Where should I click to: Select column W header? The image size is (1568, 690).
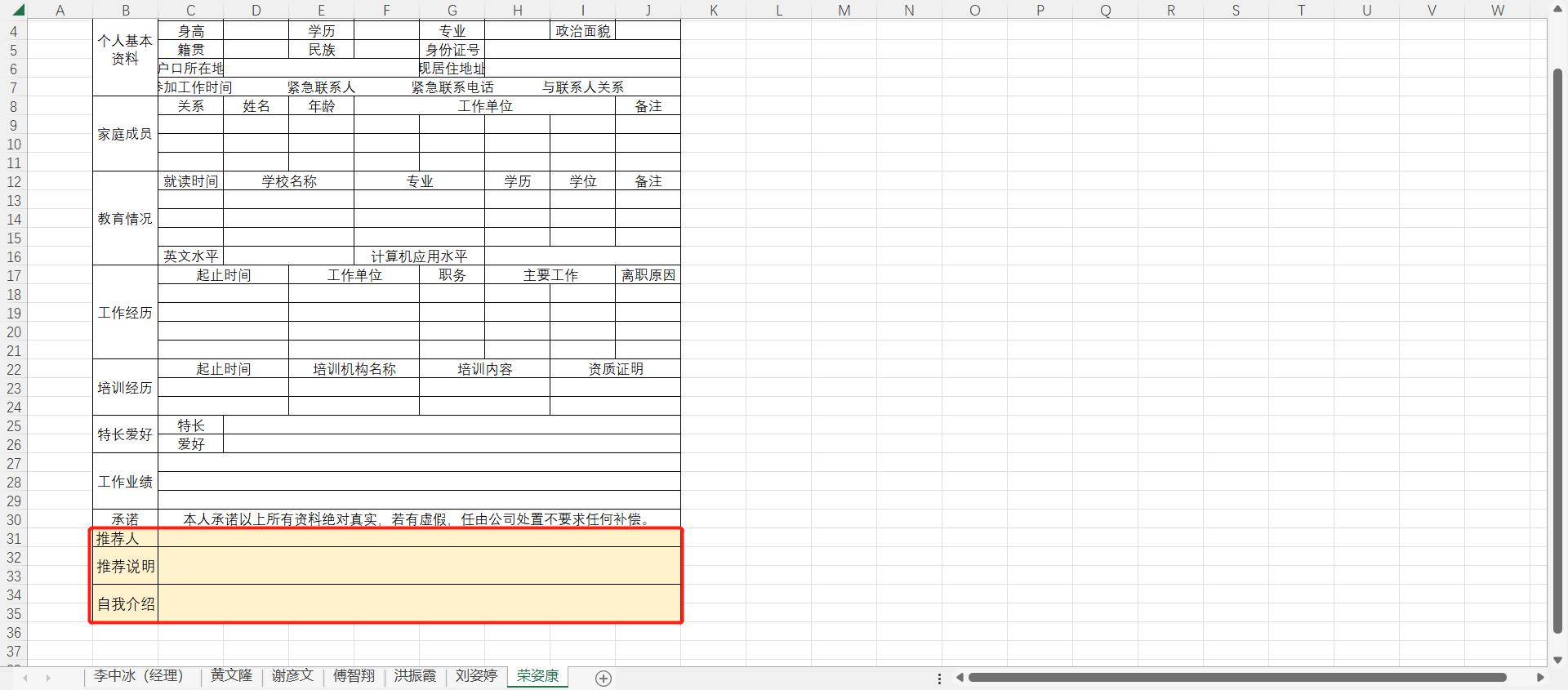pyautogui.click(x=1497, y=10)
